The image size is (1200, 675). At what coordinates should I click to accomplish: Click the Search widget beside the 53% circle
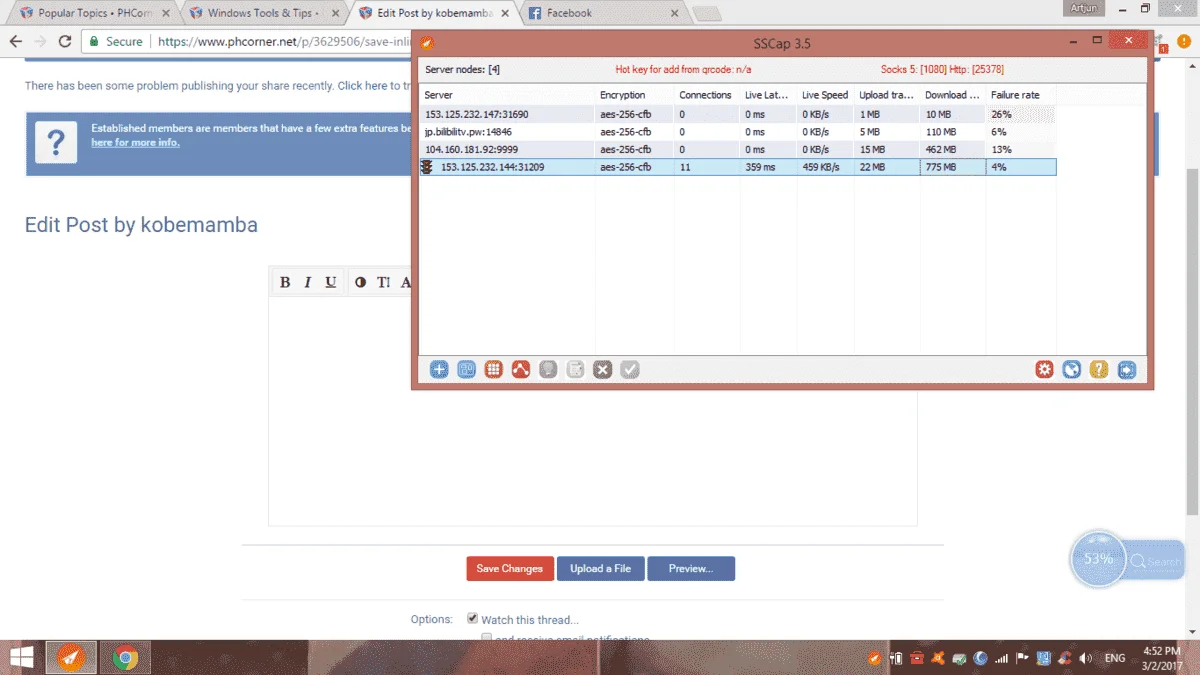point(1155,562)
